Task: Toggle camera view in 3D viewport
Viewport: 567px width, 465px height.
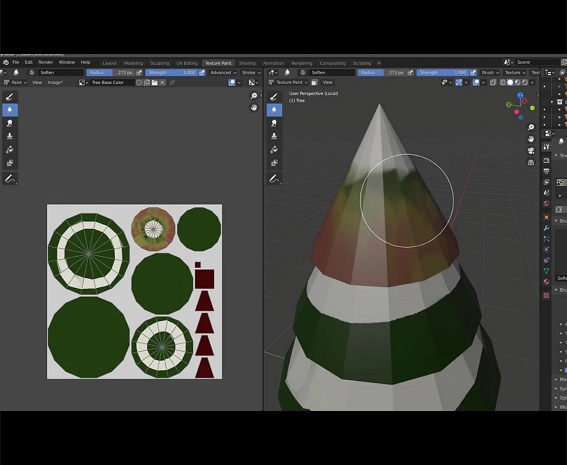Action: coord(531,151)
